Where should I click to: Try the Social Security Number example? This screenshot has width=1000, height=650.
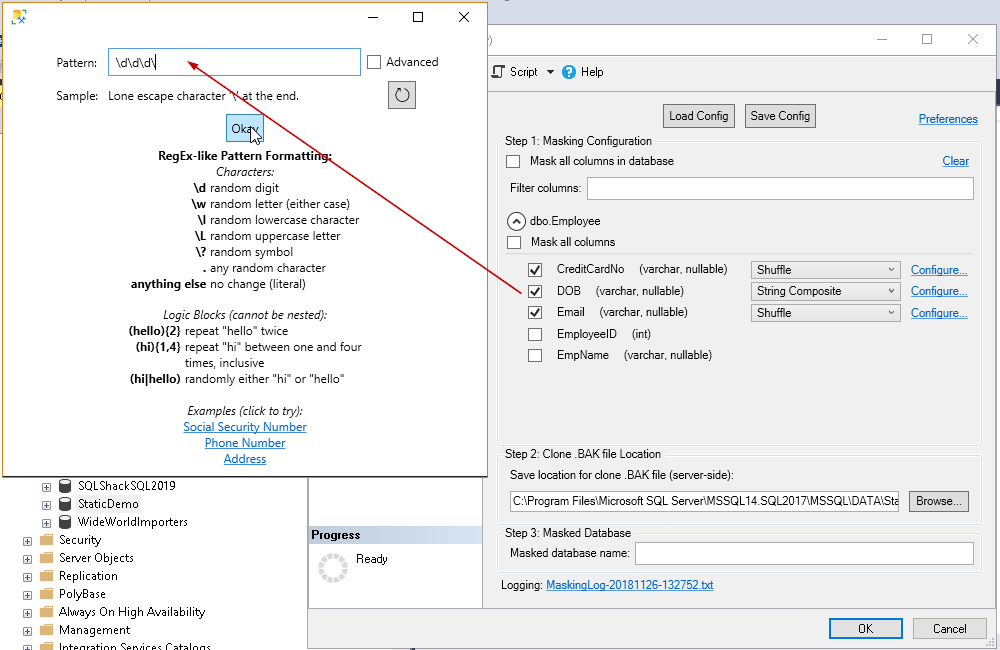pos(245,427)
